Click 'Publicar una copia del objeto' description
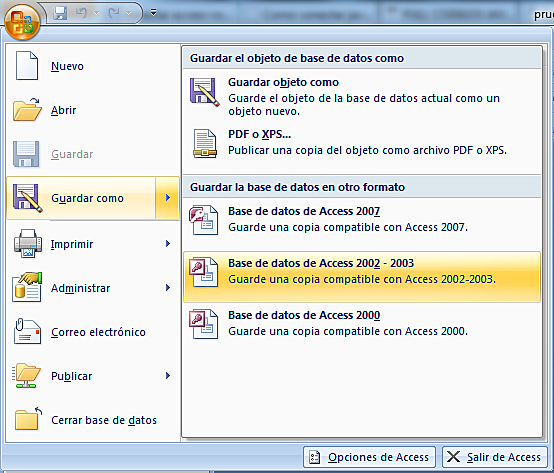The height and width of the screenshot is (473, 554). (x=367, y=150)
